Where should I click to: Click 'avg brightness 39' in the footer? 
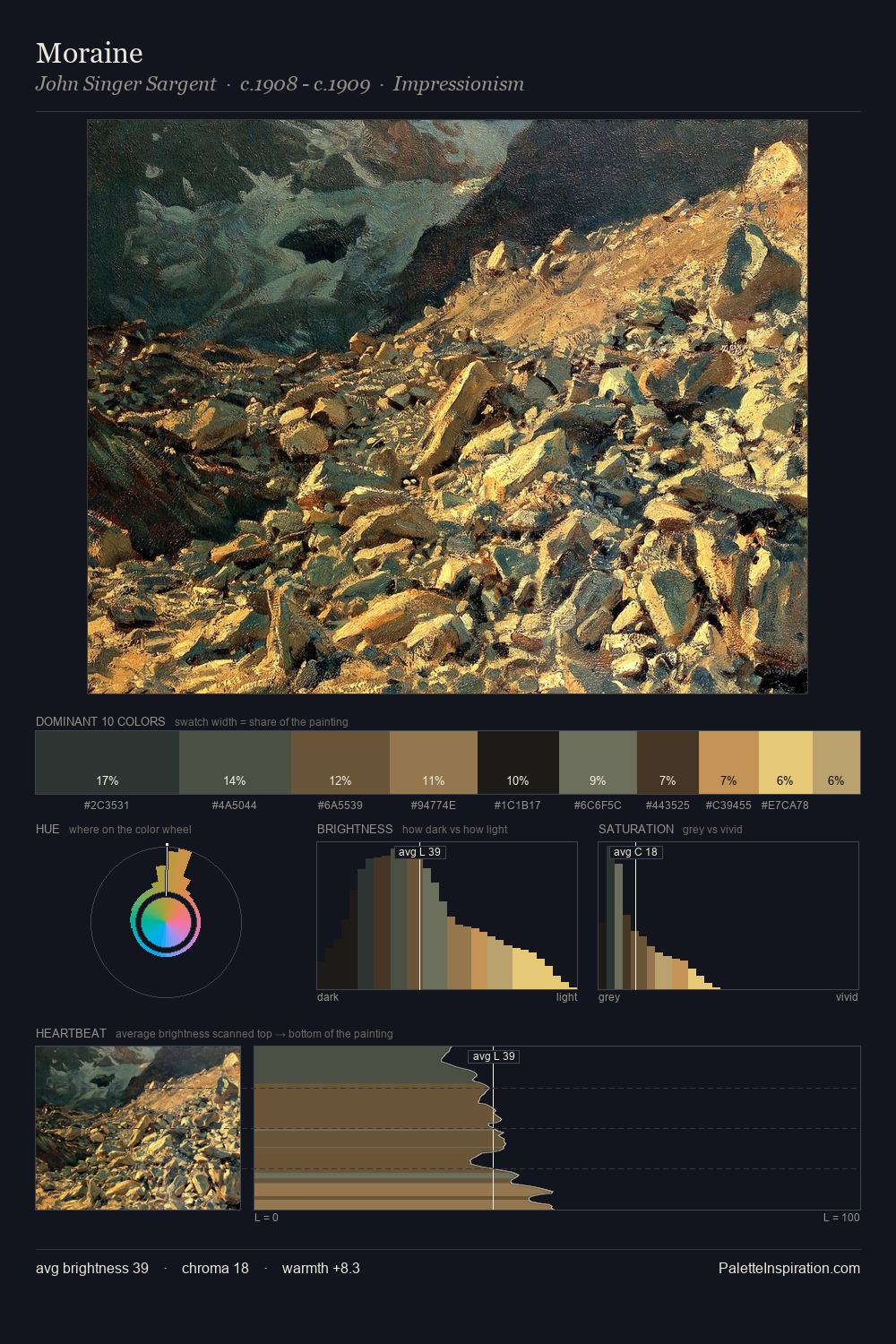92,1269
